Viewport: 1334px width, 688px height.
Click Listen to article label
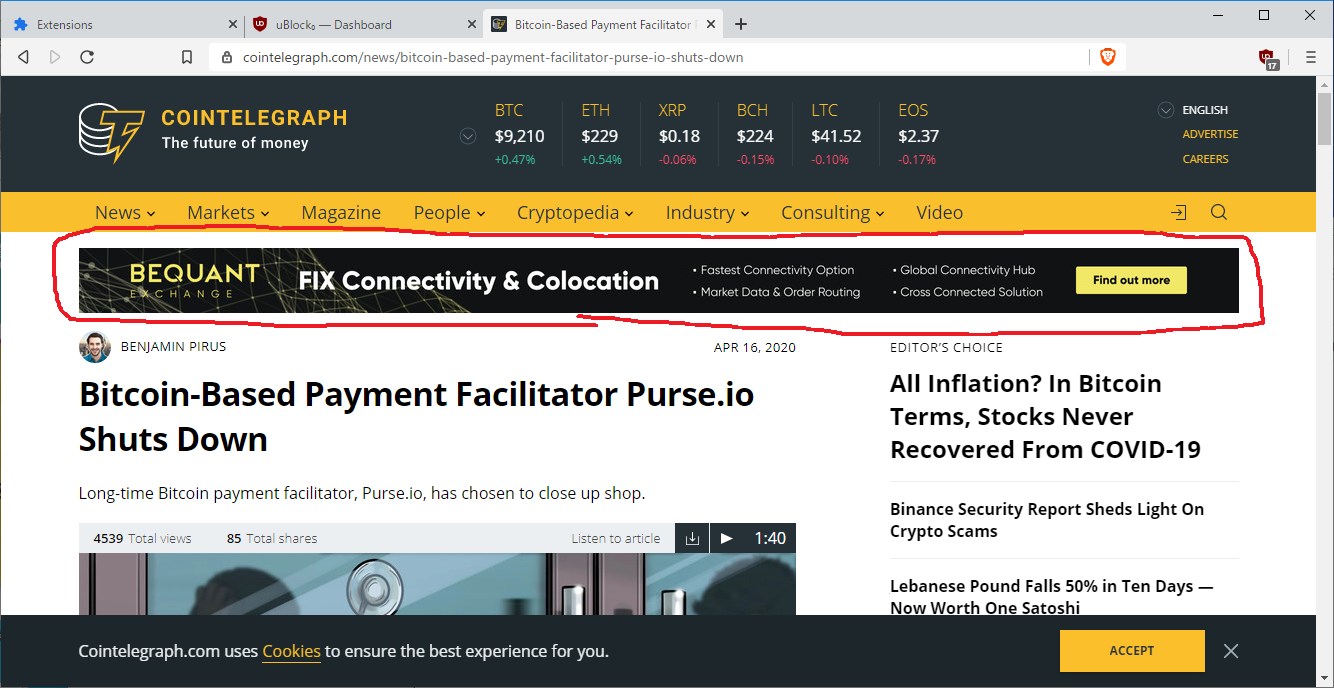click(616, 538)
